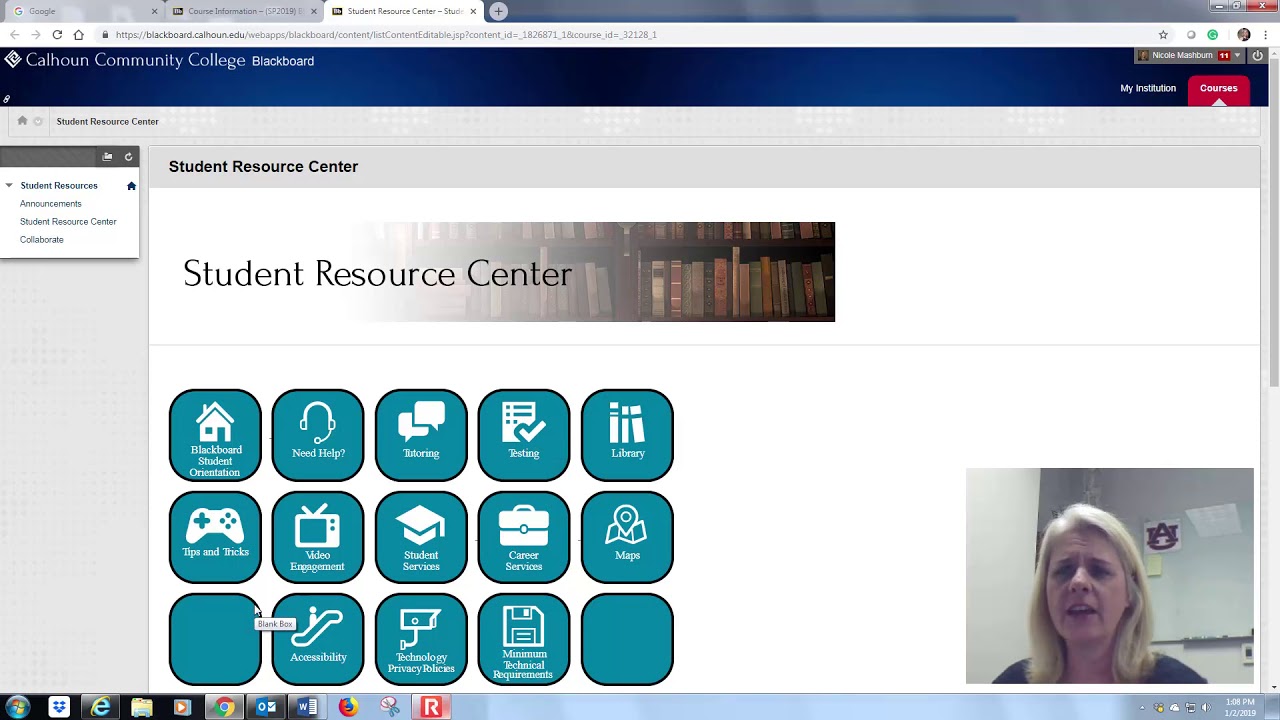Open the Grammarly extension icon
The image size is (1280, 720).
1213,35
